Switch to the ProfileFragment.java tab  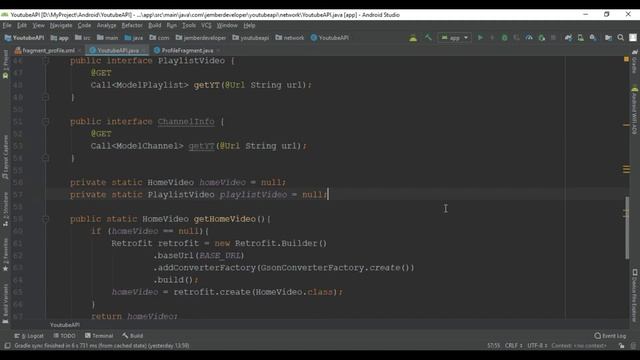click(x=187, y=51)
